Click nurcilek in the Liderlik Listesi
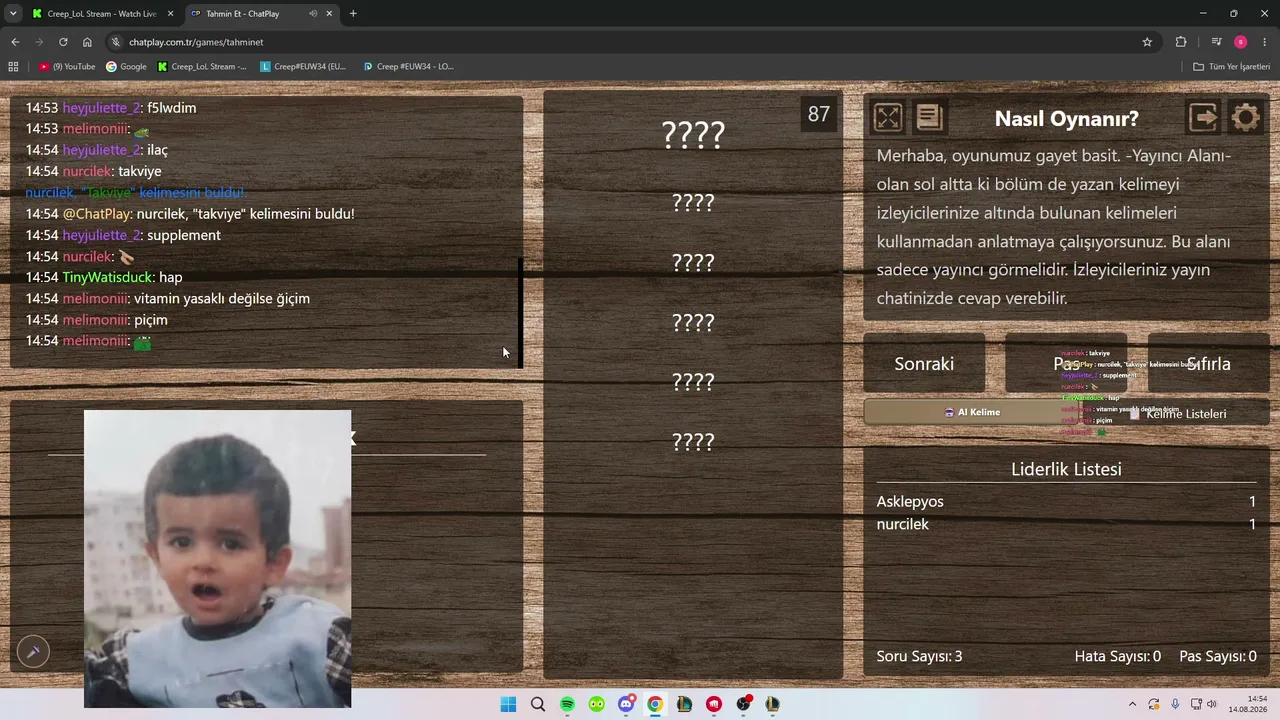Image resolution: width=1280 pixels, height=720 pixels. (x=903, y=524)
